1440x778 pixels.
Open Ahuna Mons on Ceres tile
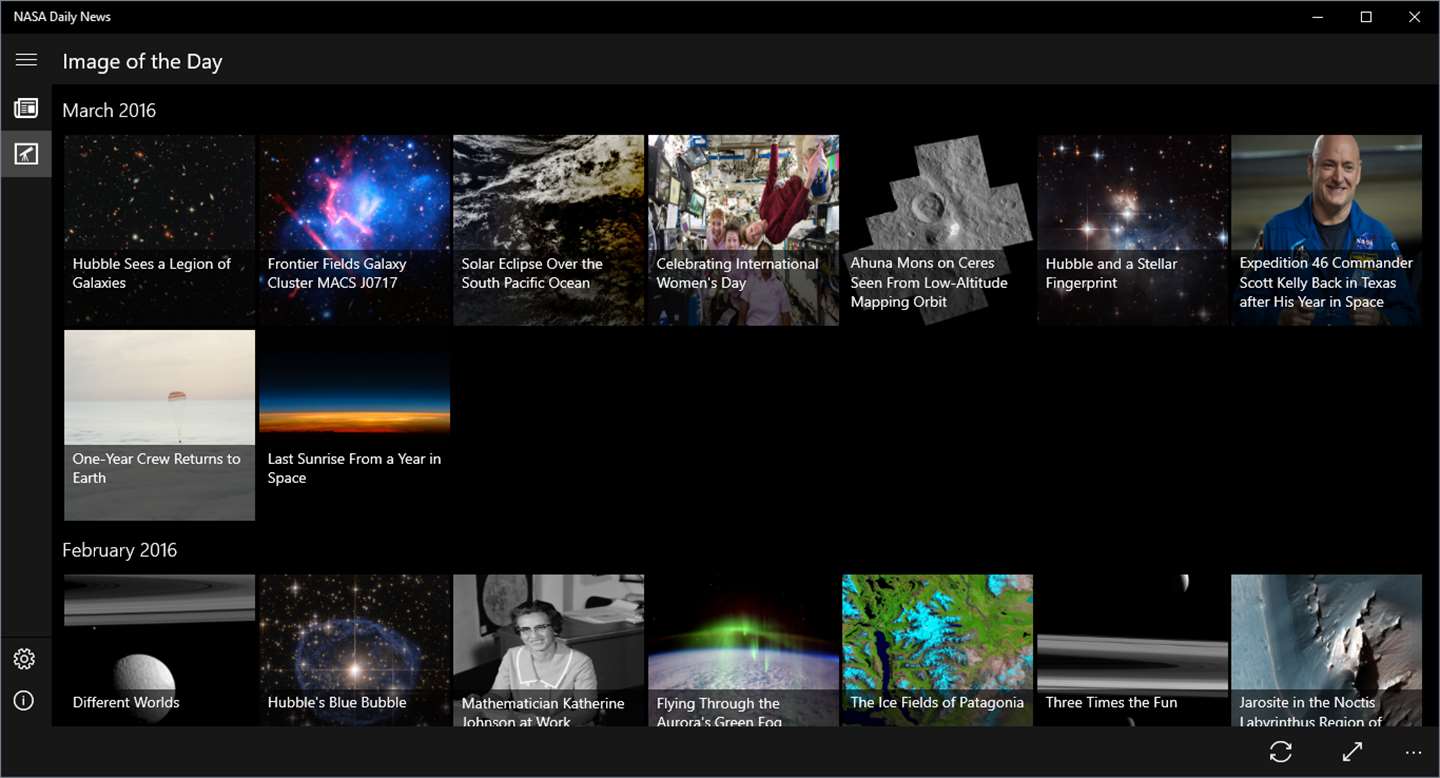coord(938,231)
